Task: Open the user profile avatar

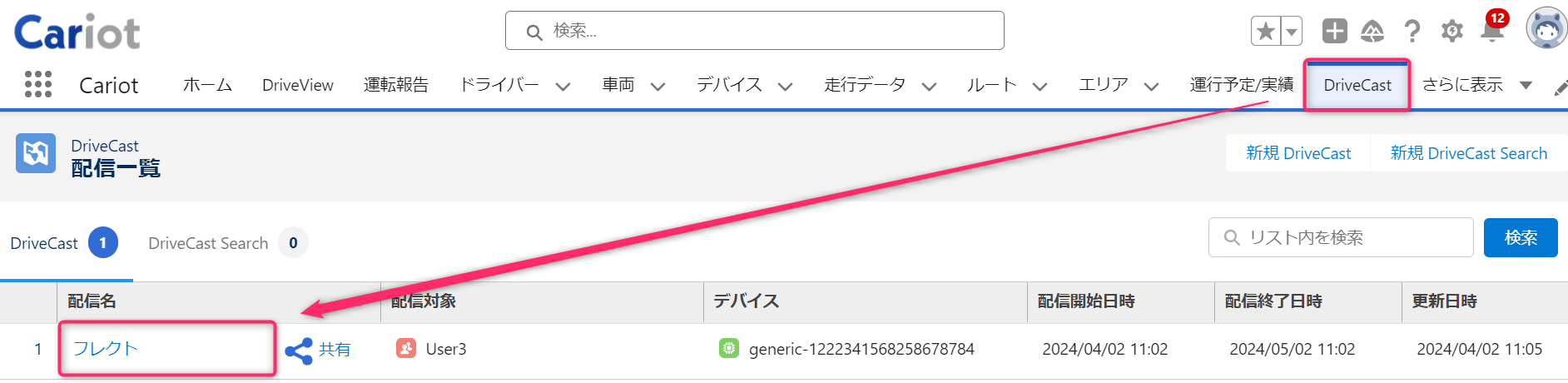Action: click(x=1546, y=29)
